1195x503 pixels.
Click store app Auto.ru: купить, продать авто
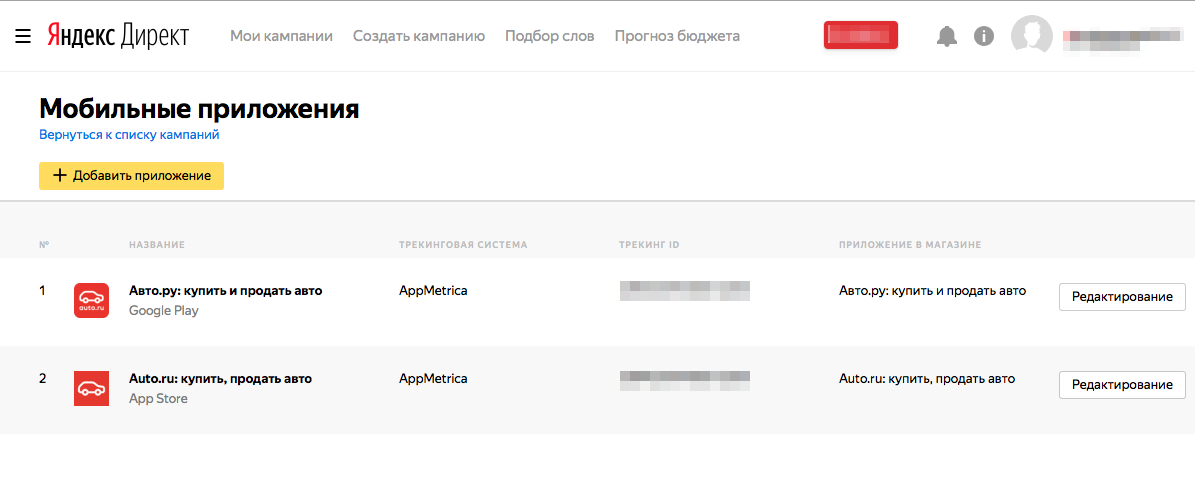coord(927,378)
